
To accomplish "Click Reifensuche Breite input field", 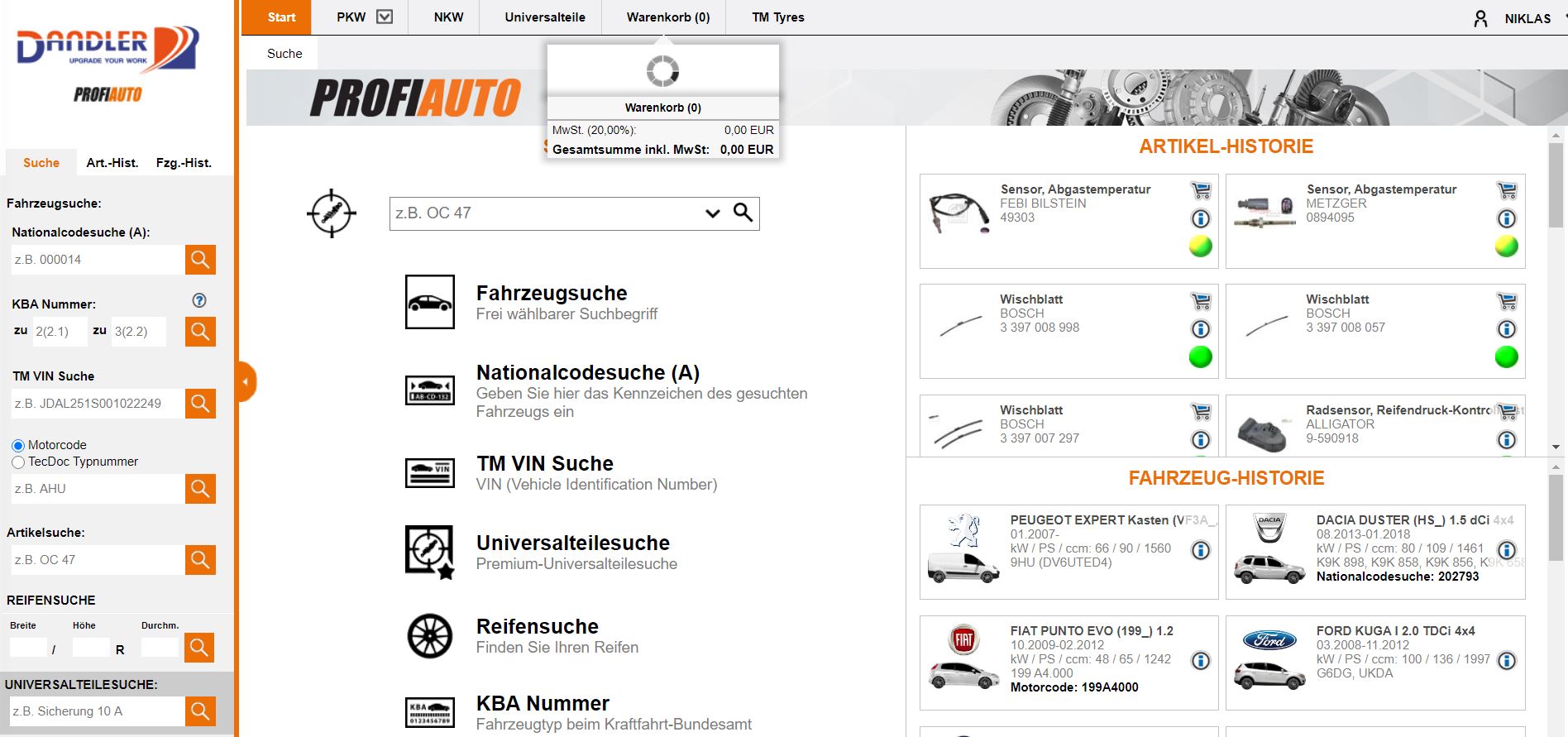I will tap(29, 647).
